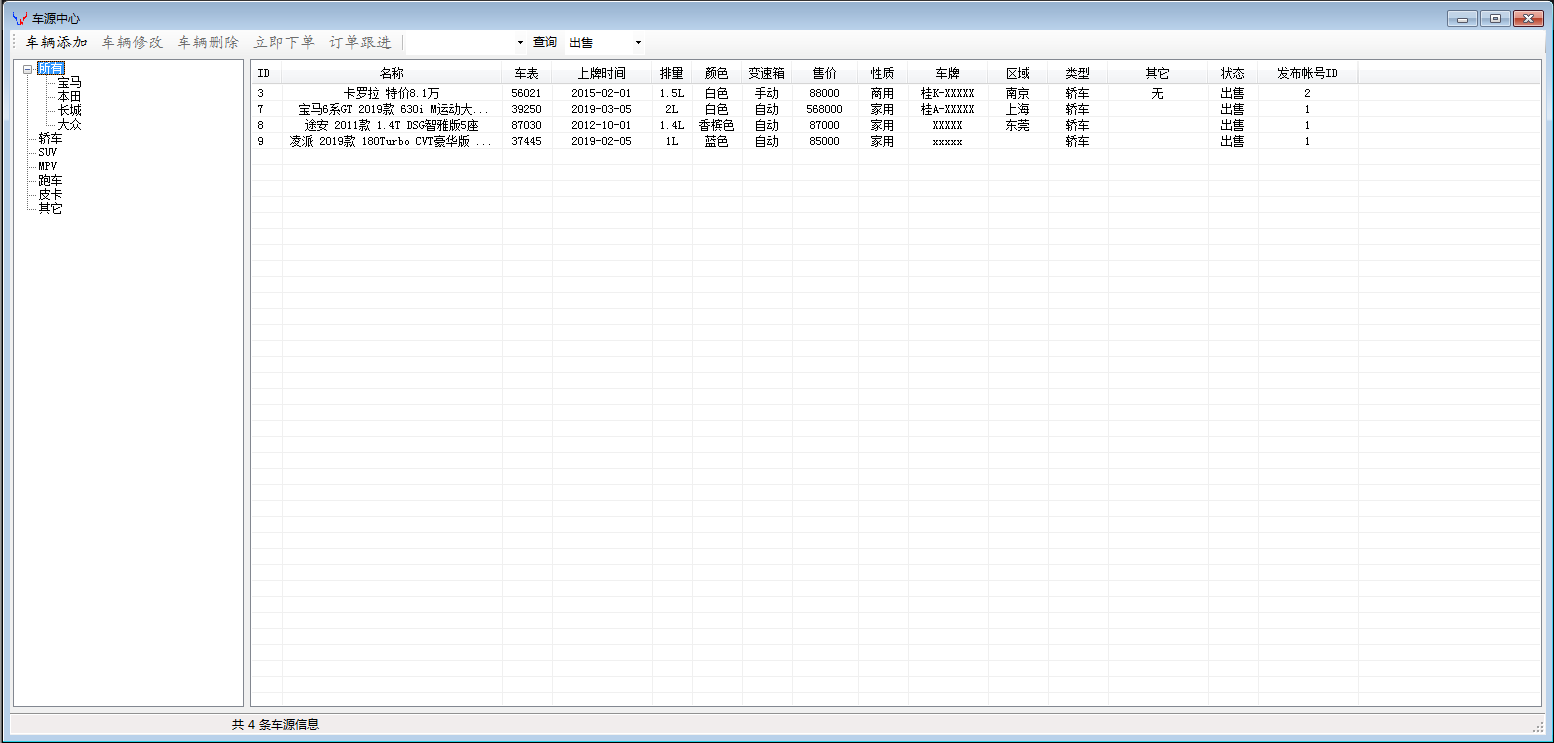Image resolution: width=1554 pixels, height=743 pixels.
Task: Click the 查询 search button
Action: click(x=544, y=42)
